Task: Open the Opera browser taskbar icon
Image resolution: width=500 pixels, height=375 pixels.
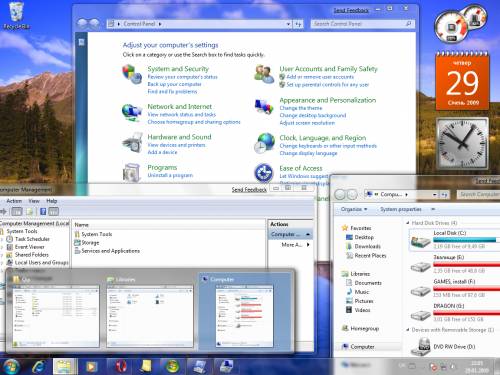Action: pyautogui.click(x=121, y=366)
